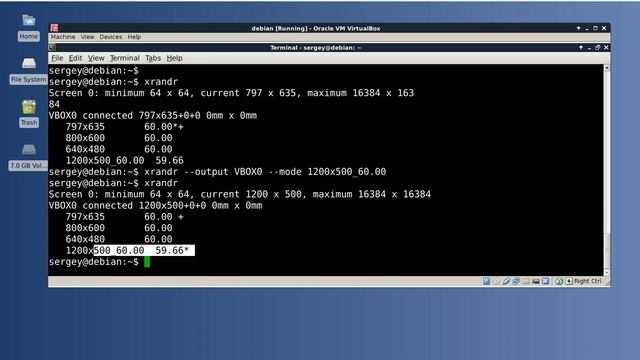The image size is (640, 360).
Task: Open VirtualBox Help menu
Action: 134,37
